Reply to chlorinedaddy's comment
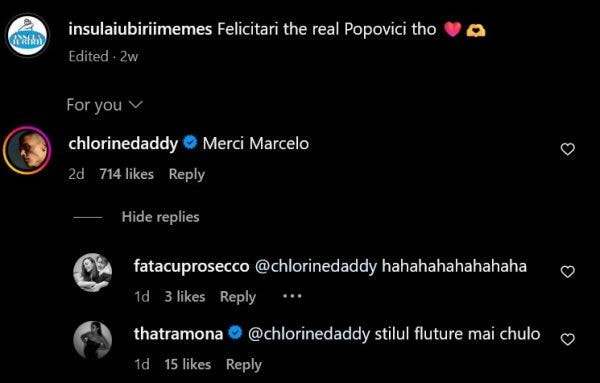Viewport: 600px width, 383px height. point(187,174)
